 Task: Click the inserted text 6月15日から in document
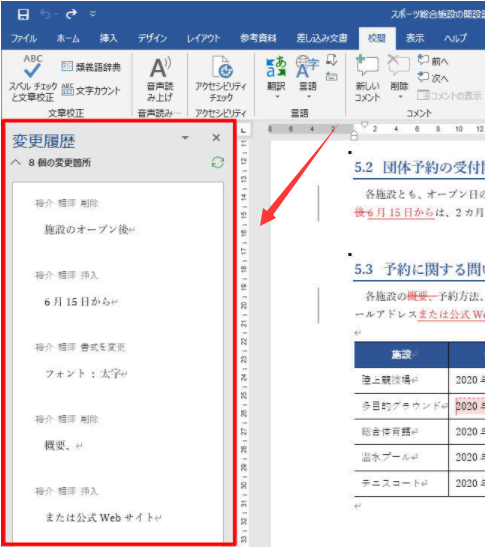(401, 213)
